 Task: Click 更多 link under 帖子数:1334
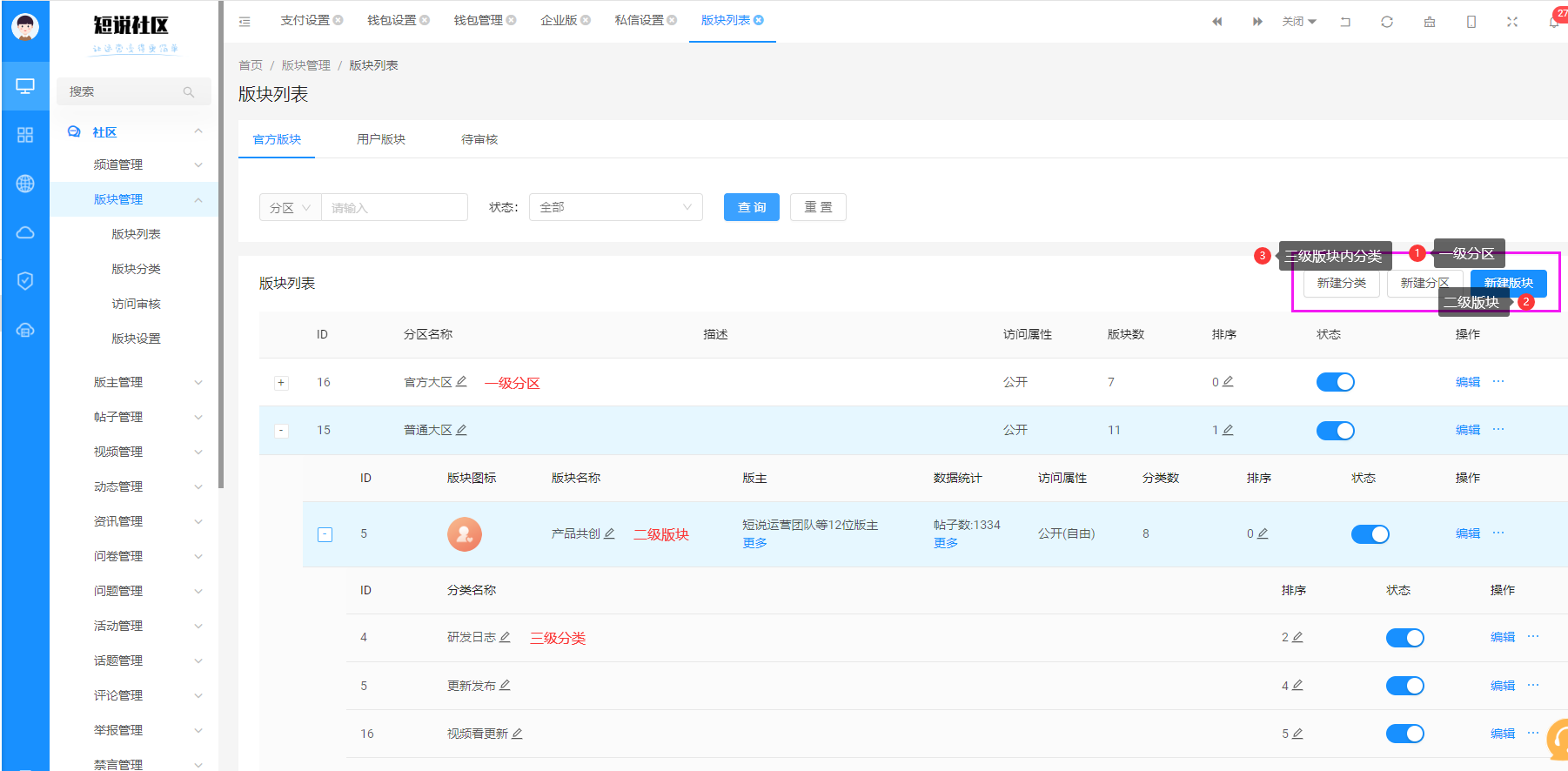click(x=946, y=543)
